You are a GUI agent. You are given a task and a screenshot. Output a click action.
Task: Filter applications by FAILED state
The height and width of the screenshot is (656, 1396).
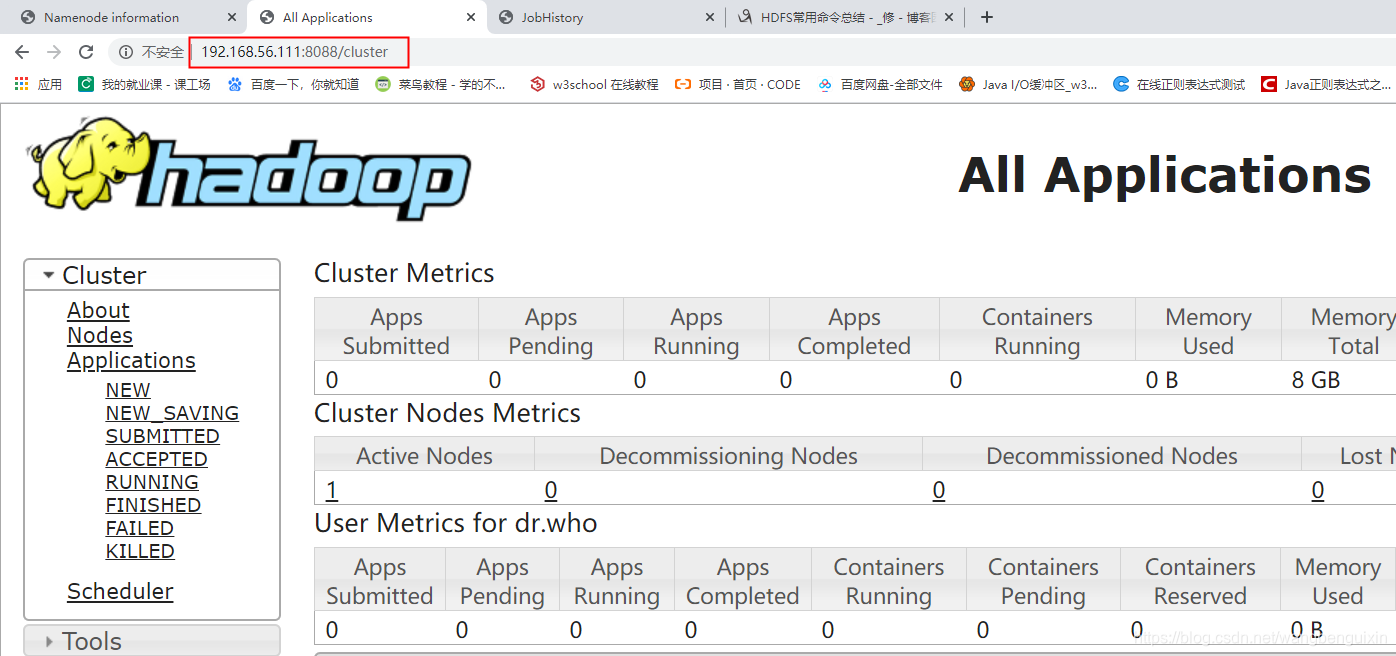139,528
